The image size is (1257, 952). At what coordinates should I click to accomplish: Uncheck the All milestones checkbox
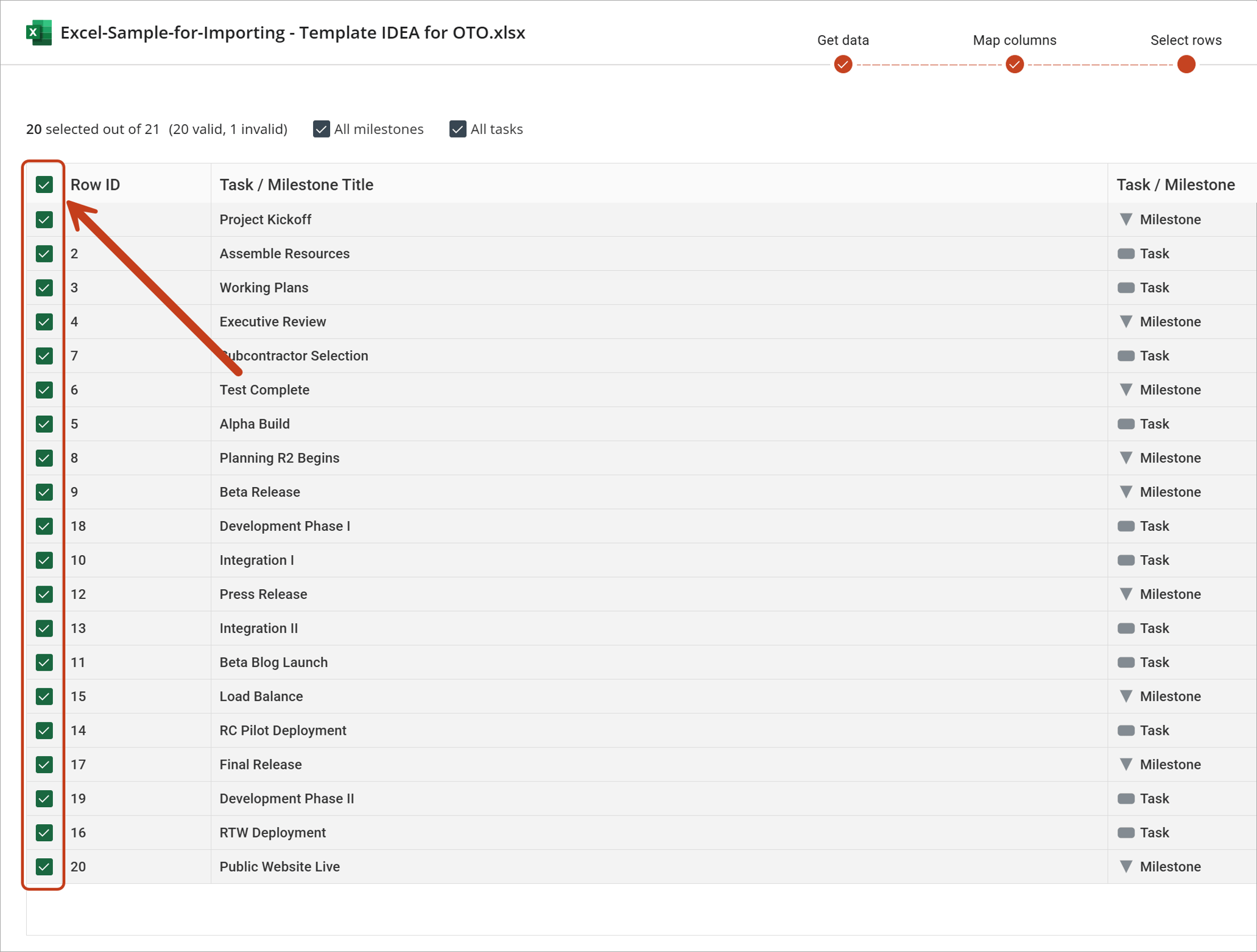coord(321,129)
